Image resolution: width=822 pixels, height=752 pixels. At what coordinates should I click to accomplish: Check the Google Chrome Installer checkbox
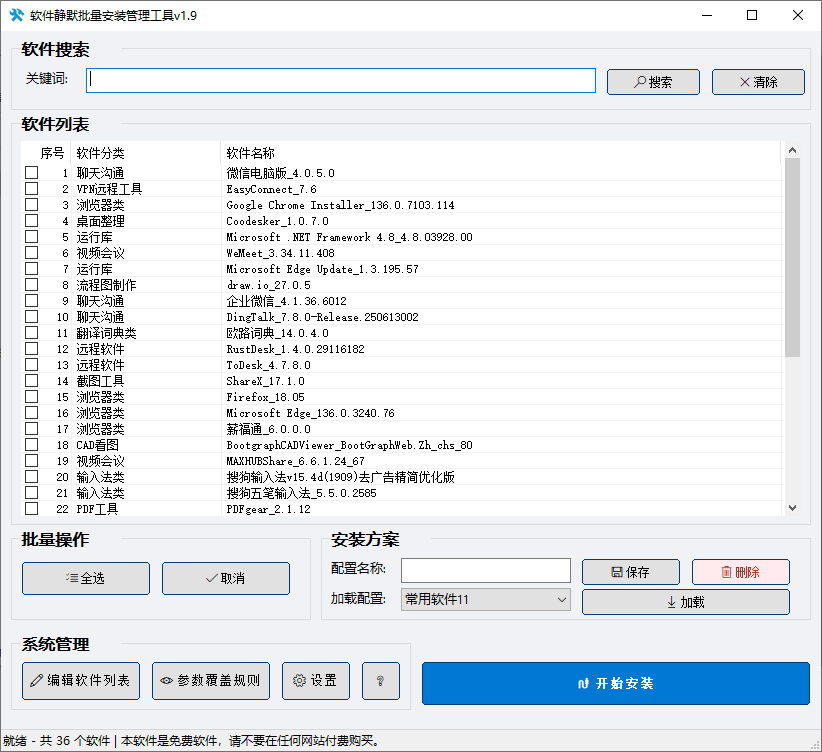[31, 204]
